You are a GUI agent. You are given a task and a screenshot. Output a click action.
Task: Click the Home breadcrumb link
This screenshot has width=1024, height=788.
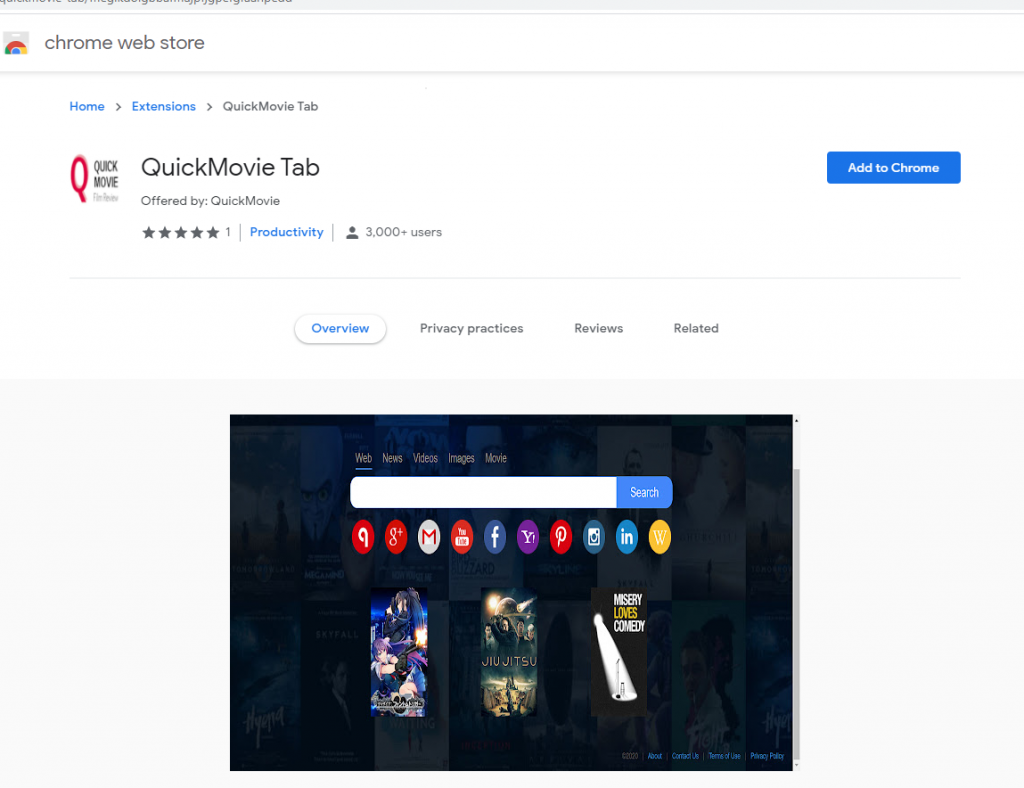pyautogui.click(x=87, y=106)
